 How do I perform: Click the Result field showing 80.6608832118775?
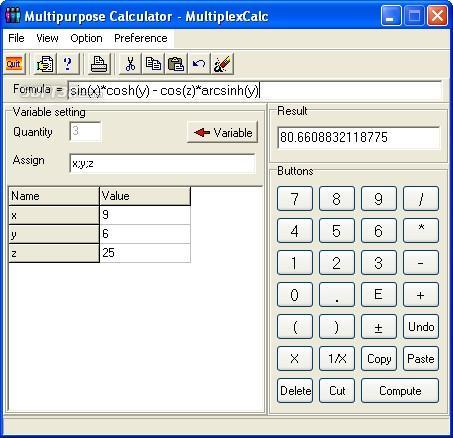click(358, 137)
